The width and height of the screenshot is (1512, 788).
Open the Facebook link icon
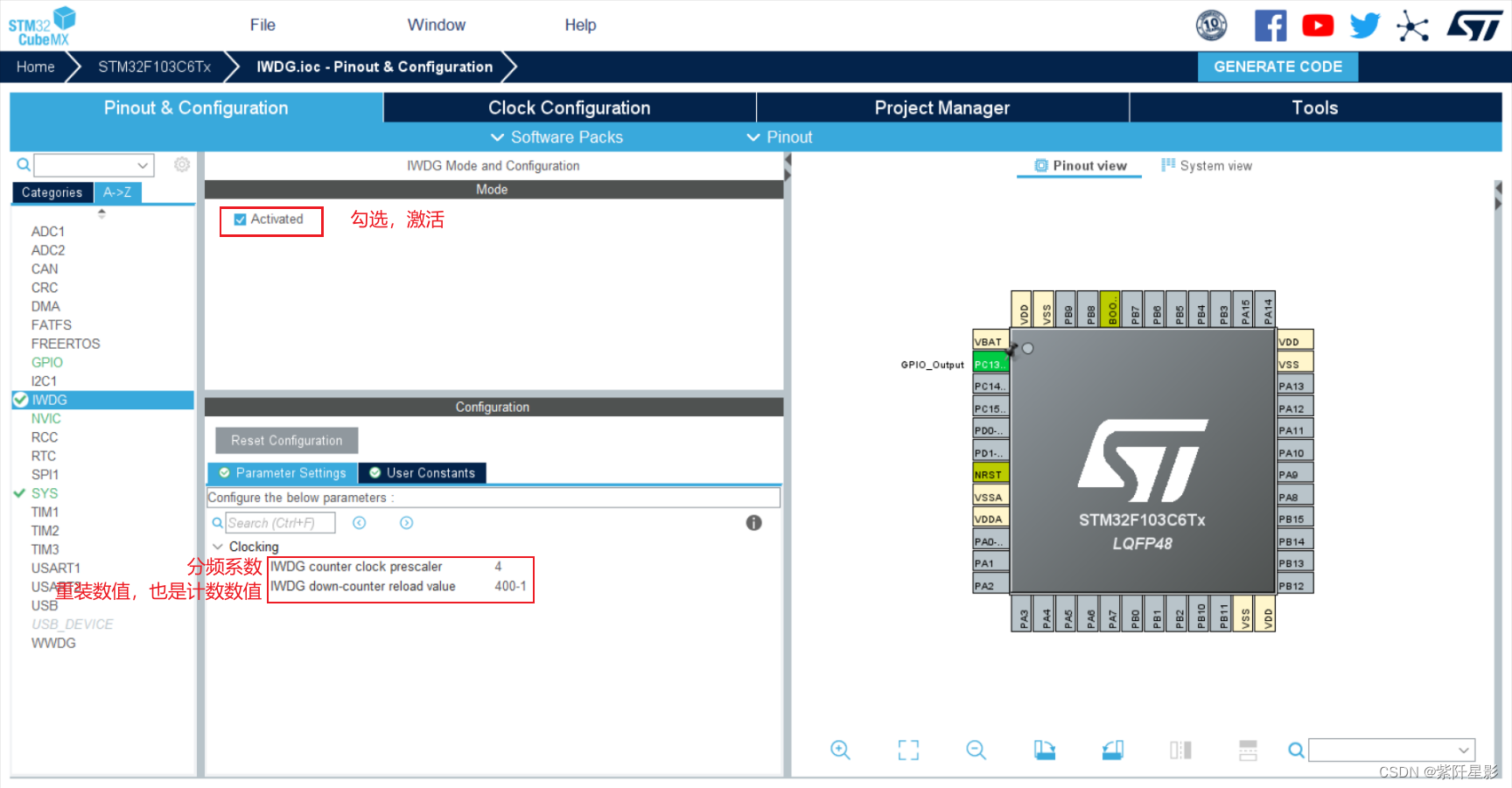[x=1270, y=25]
